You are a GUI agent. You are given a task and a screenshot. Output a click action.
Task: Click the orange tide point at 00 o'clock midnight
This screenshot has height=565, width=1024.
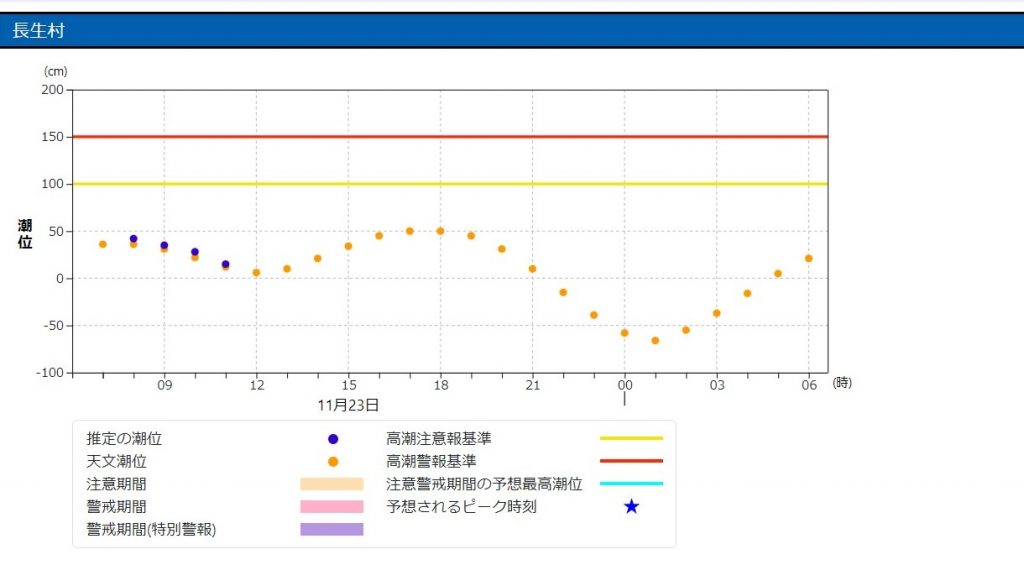(x=624, y=333)
